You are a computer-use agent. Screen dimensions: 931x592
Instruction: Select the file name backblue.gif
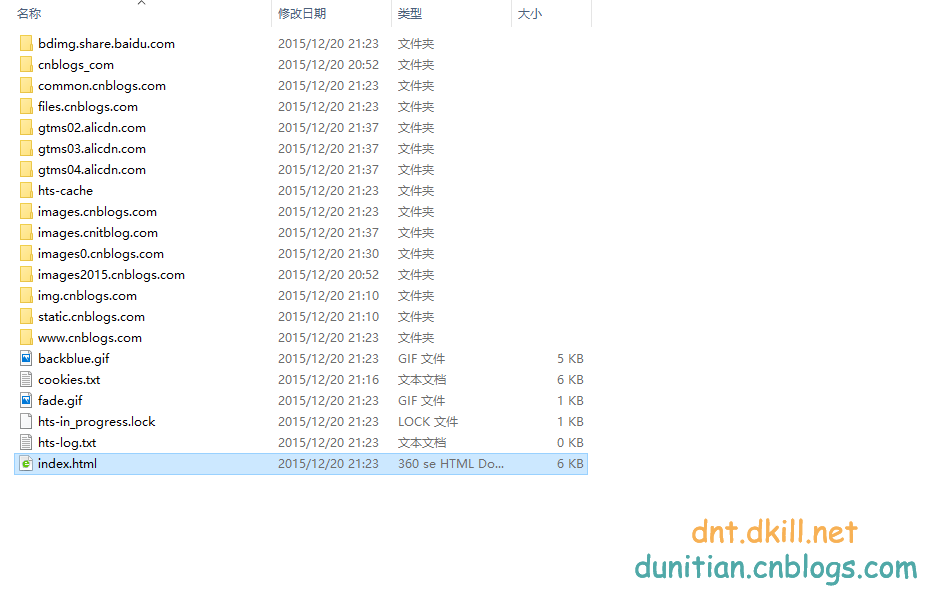[x=74, y=358]
